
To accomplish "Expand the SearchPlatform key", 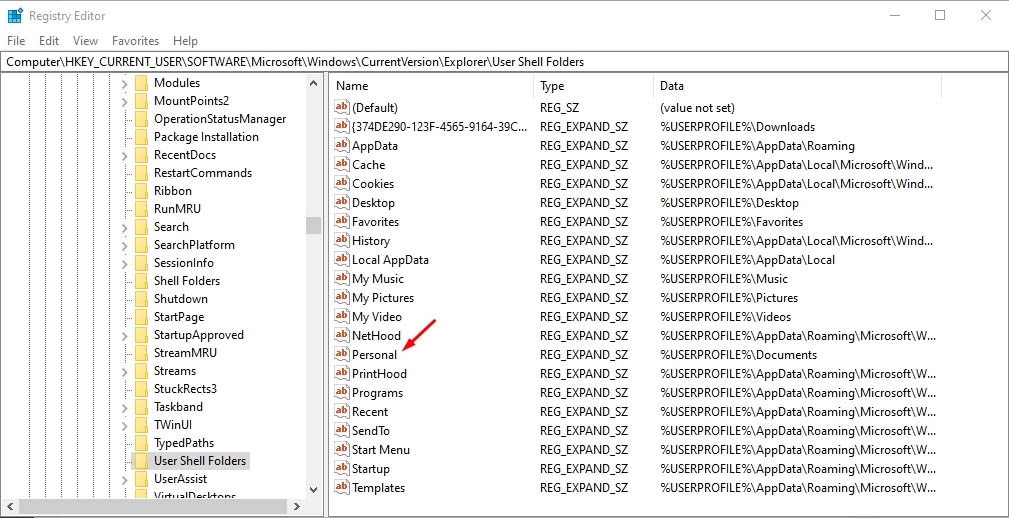I will click(x=124, y=245).
